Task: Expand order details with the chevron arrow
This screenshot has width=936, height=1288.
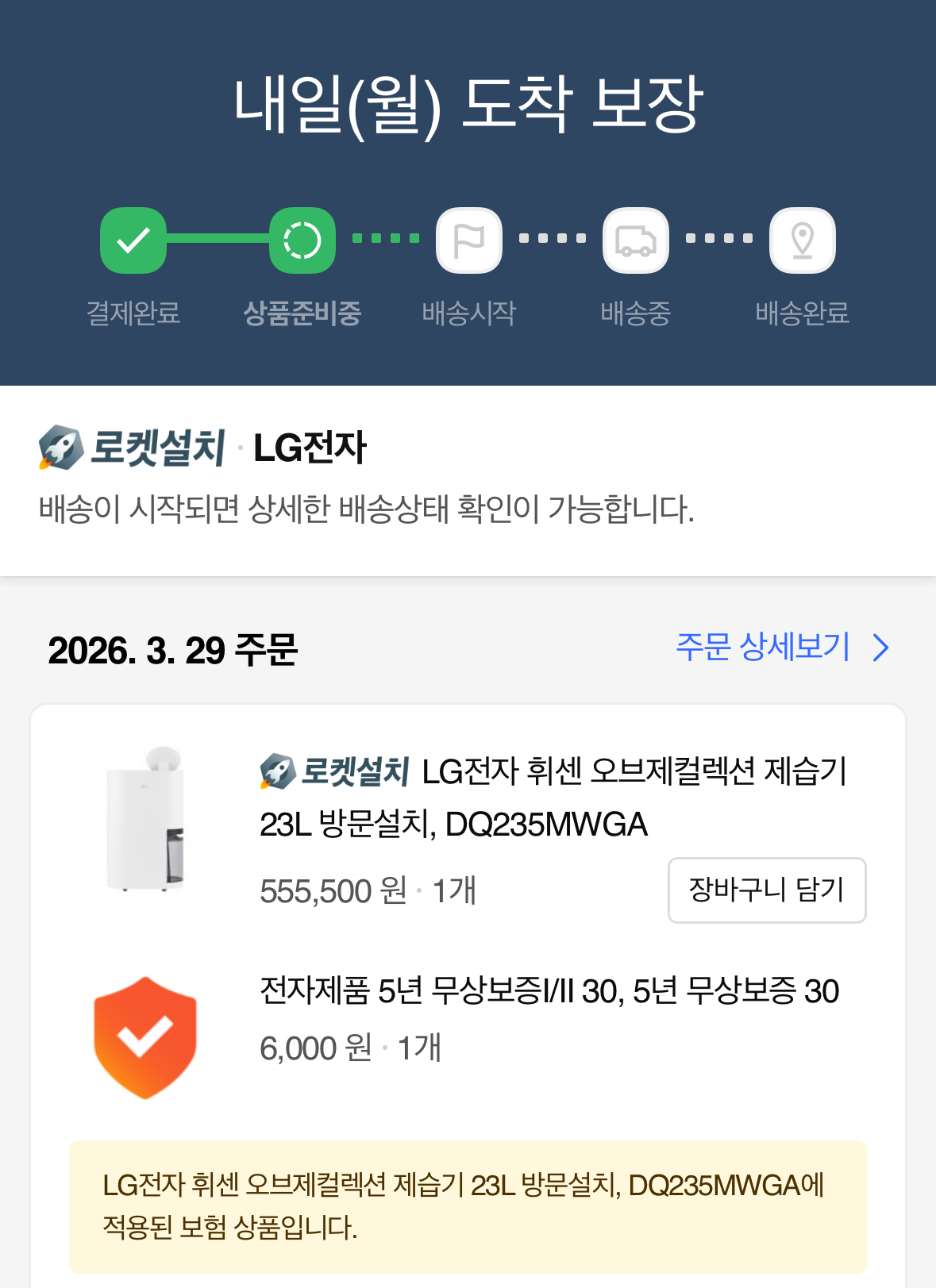Action: pos(880,648)
